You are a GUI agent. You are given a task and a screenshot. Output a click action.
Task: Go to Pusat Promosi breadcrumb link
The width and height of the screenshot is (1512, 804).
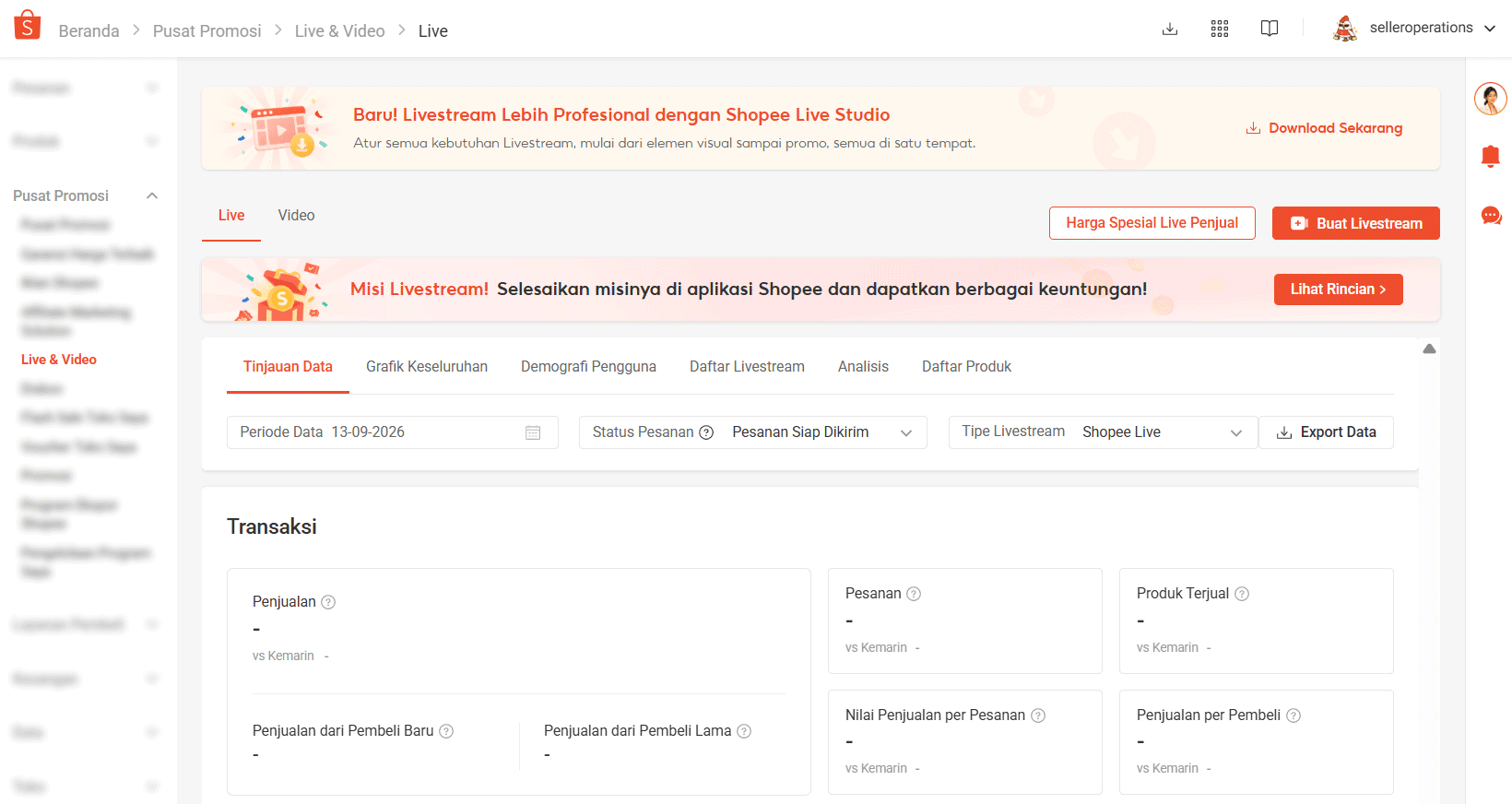tap(207, 31)
